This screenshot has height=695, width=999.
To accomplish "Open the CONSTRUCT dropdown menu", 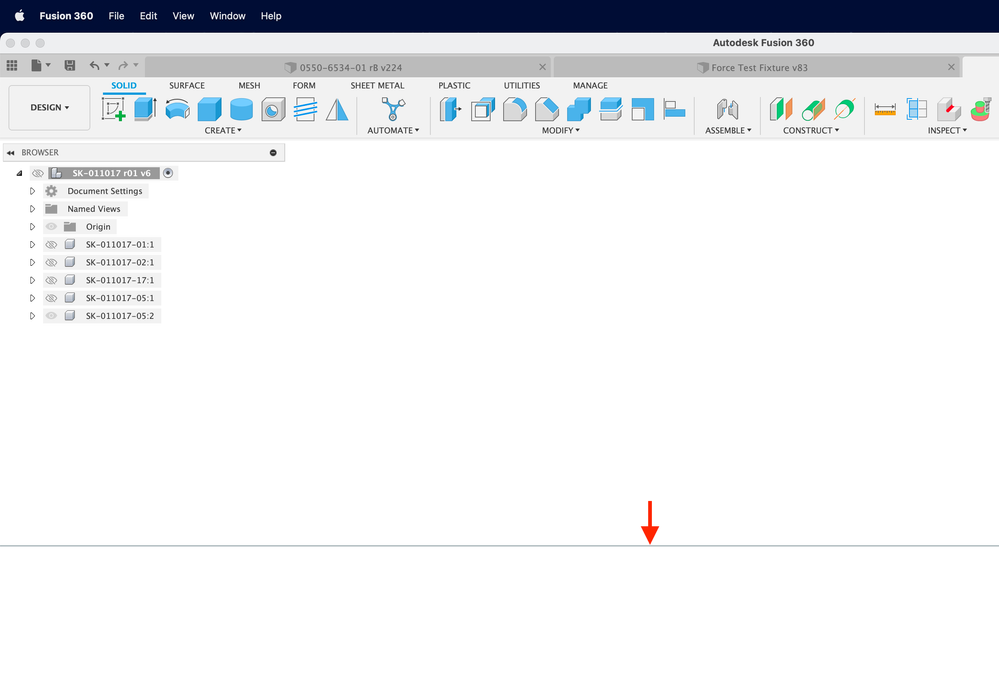I will (x=811, y=131).
